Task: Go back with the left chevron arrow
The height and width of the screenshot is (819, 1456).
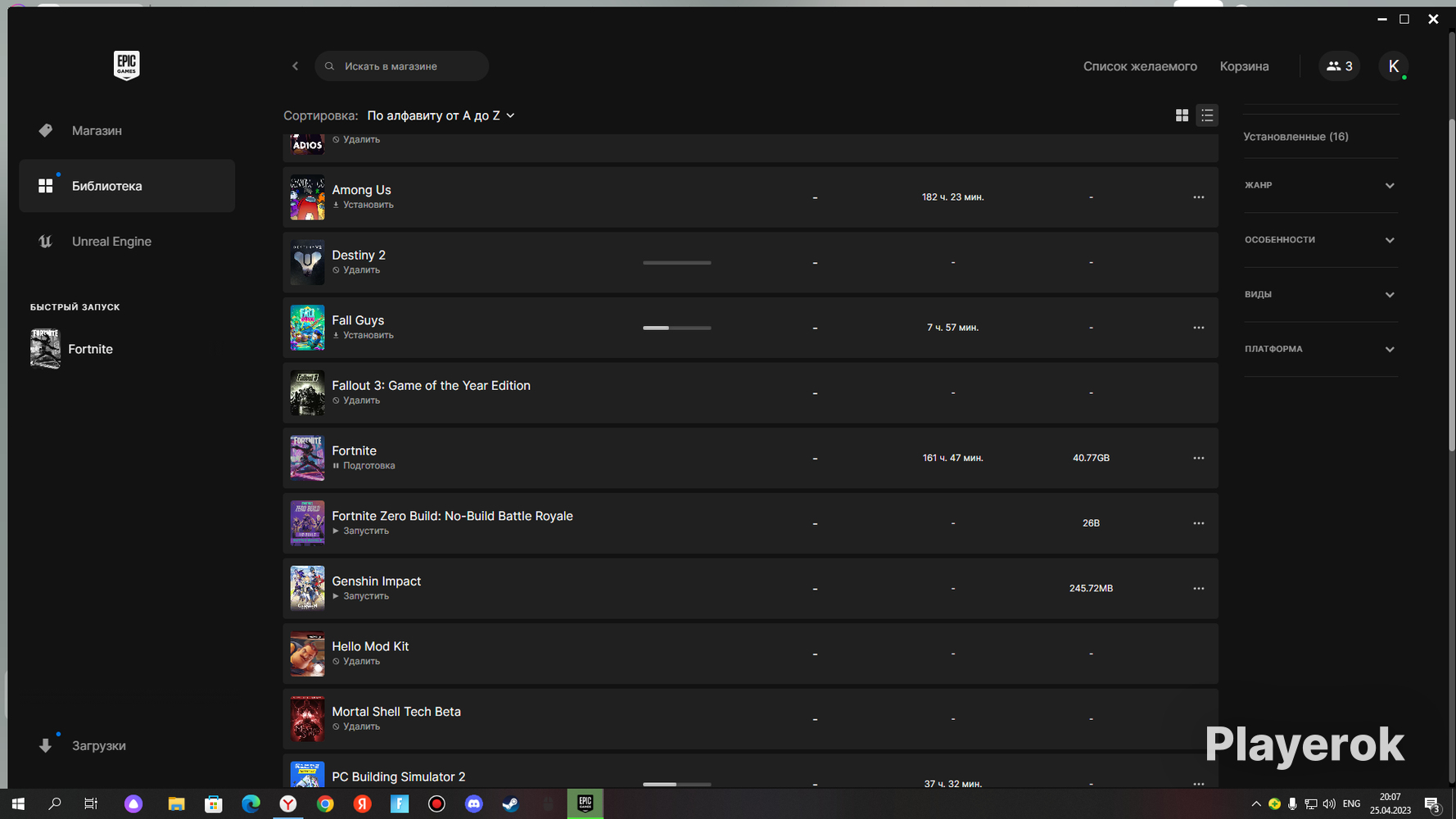Action: [x=295, y=66]
